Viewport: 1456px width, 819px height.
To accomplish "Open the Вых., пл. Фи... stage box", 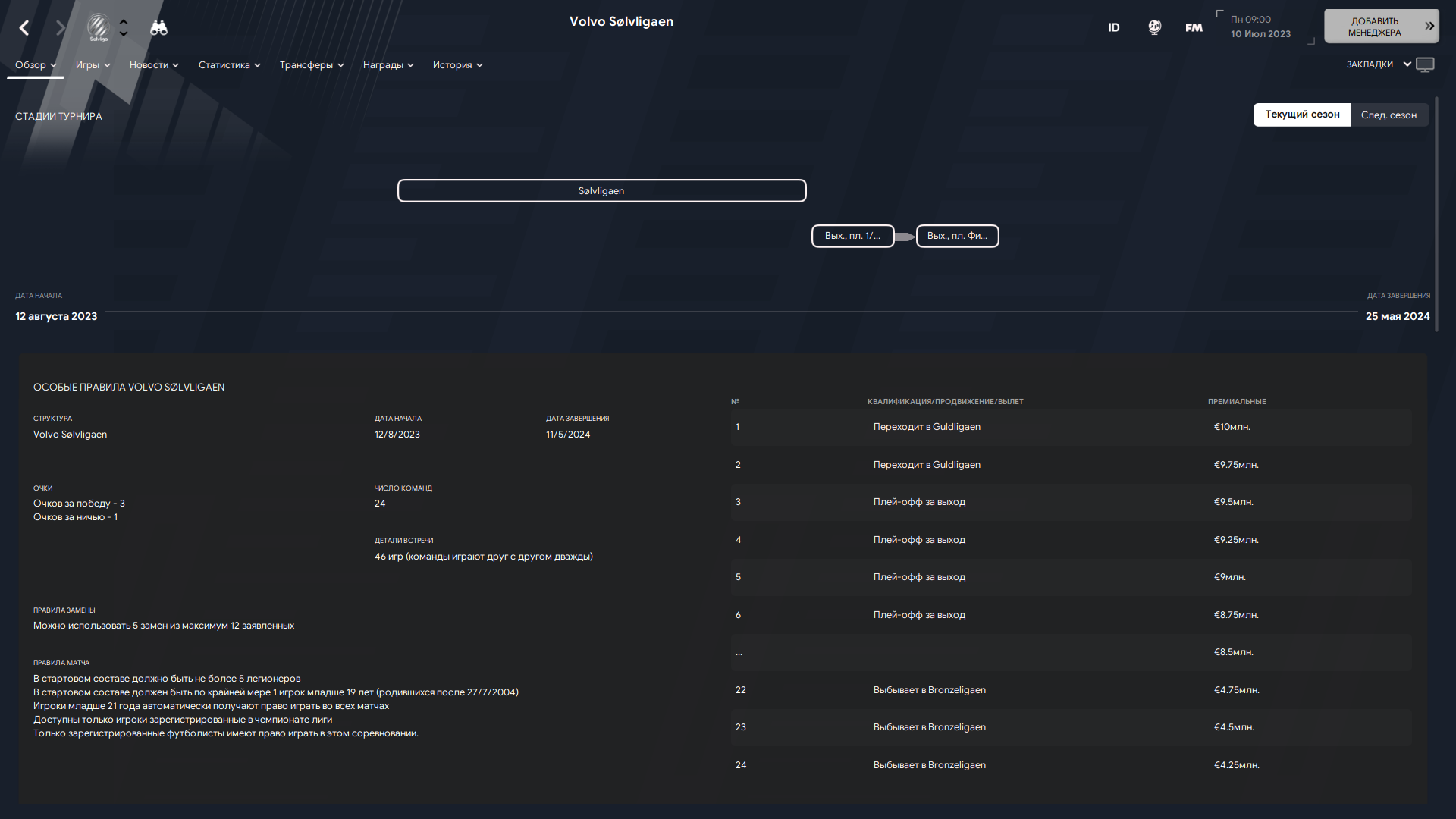I will coord(957,236).
